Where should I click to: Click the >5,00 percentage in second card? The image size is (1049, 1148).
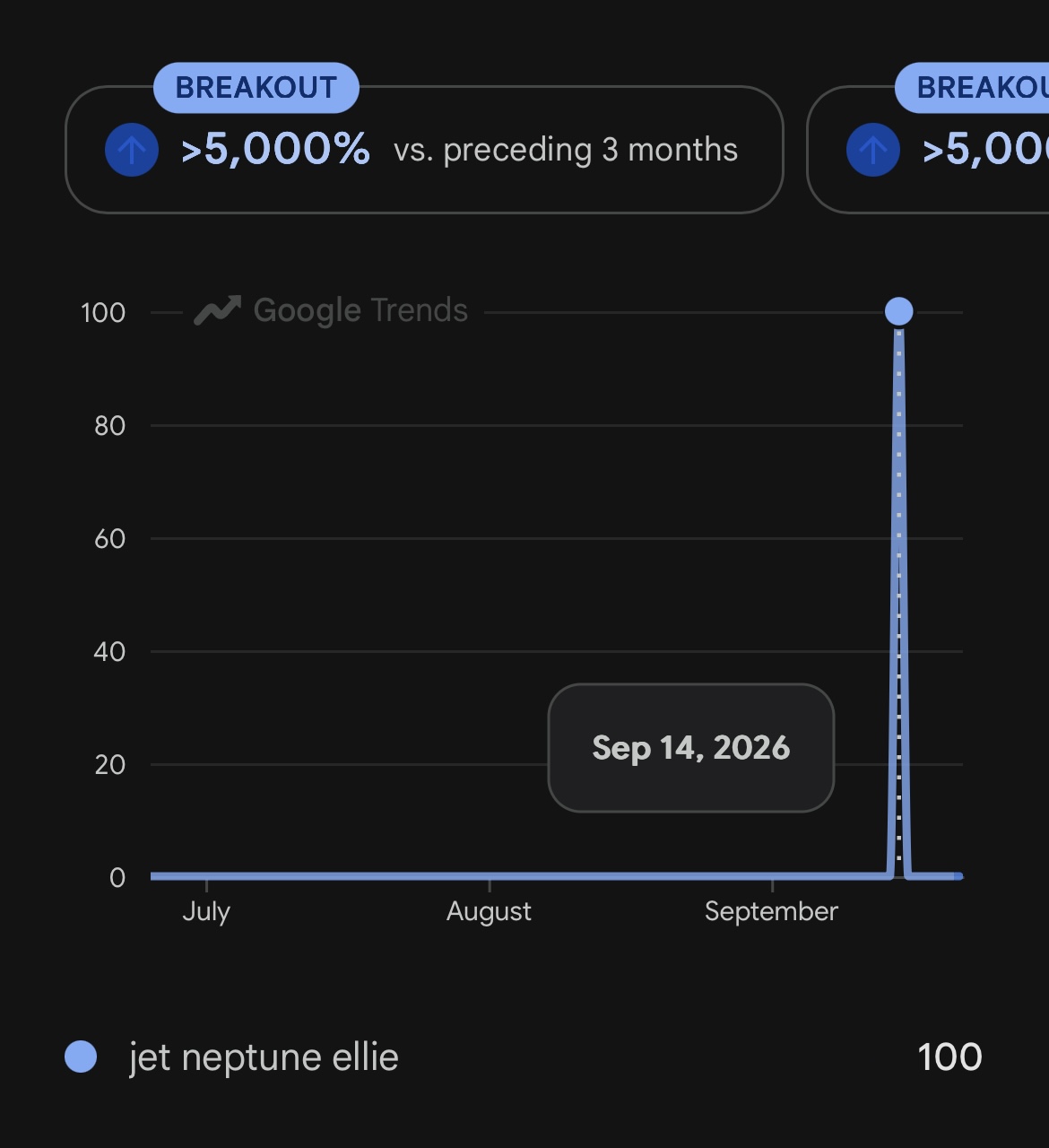pyautogui.click(x=985, y=149)
